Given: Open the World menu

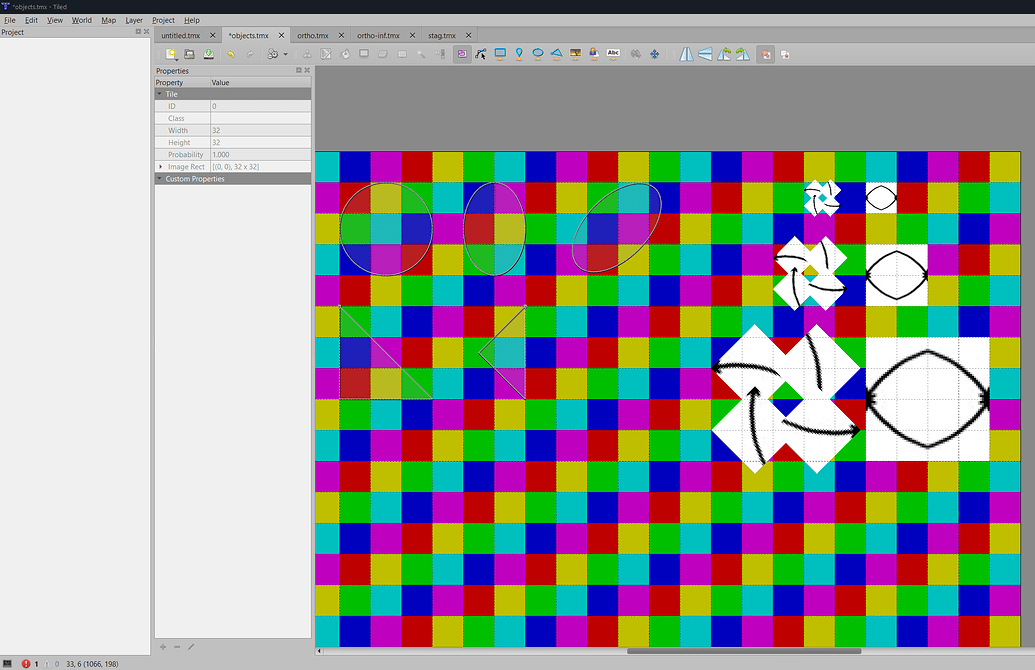Looking at the screenshot, I should pyautogui.click(x=81, y=20).
